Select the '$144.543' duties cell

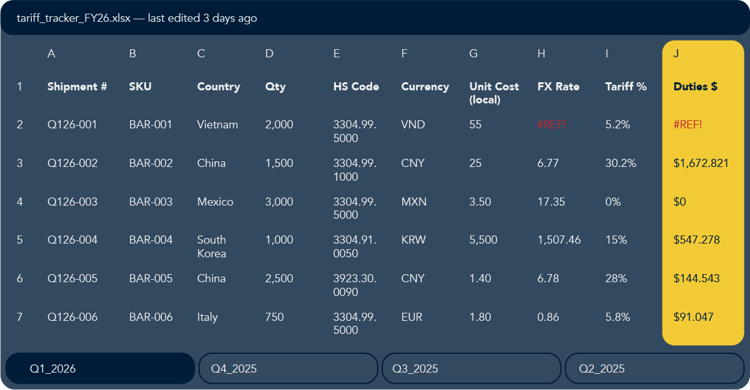click(696, 278)
